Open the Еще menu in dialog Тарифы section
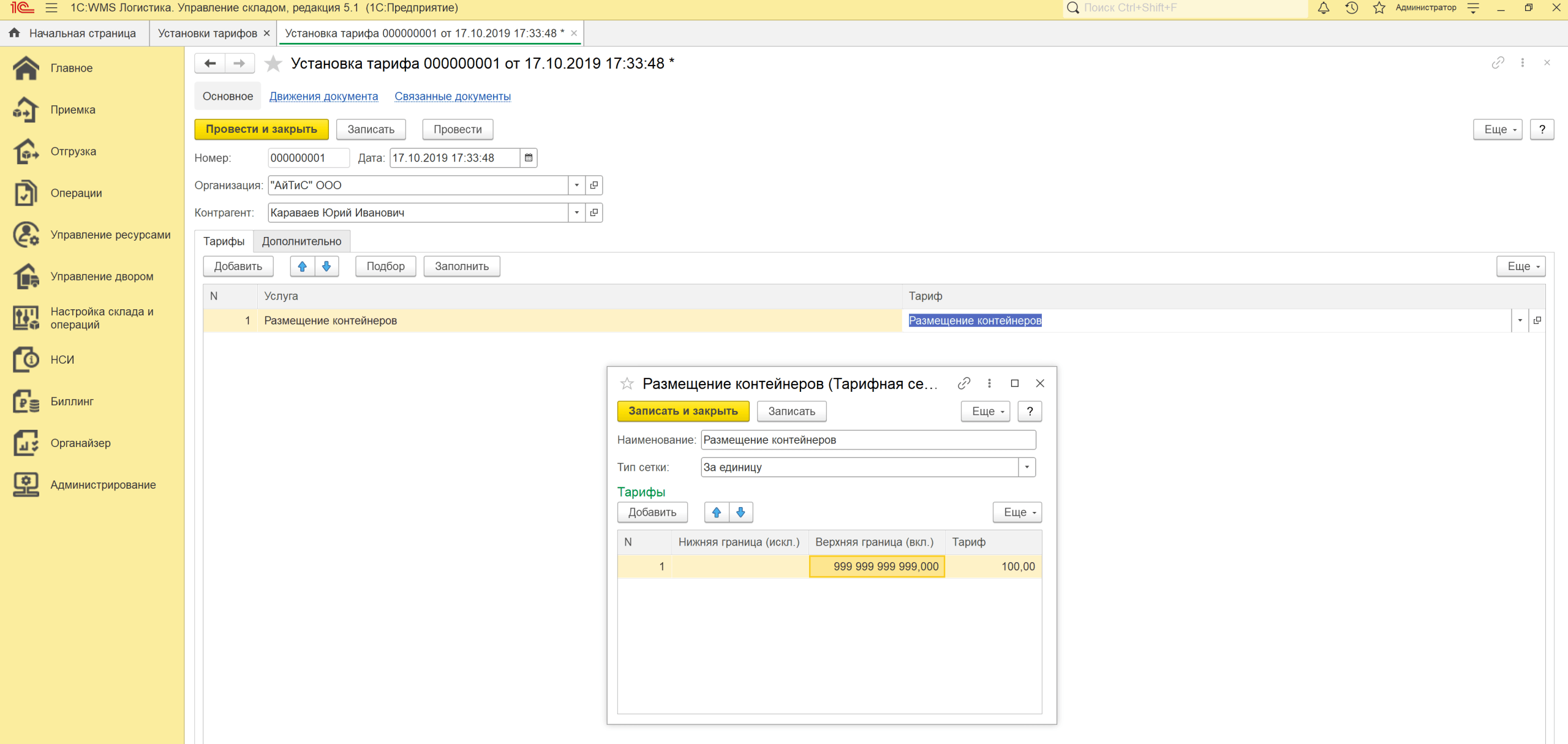The height and width of the screenshot is (744, 1568). 1017,513
